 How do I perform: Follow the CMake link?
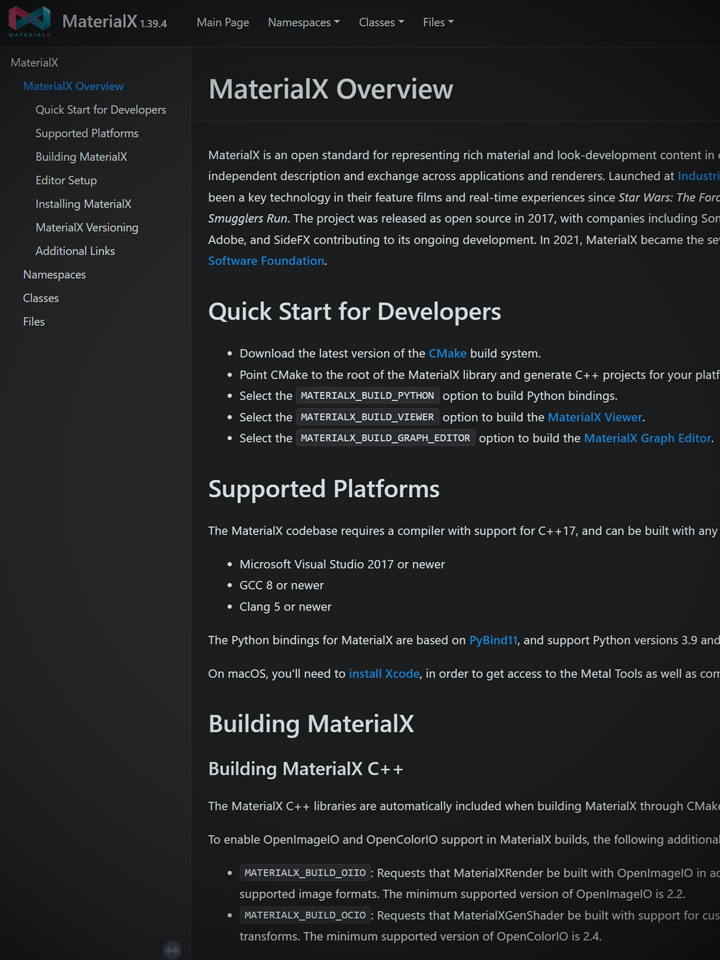[x=448, y=353]
